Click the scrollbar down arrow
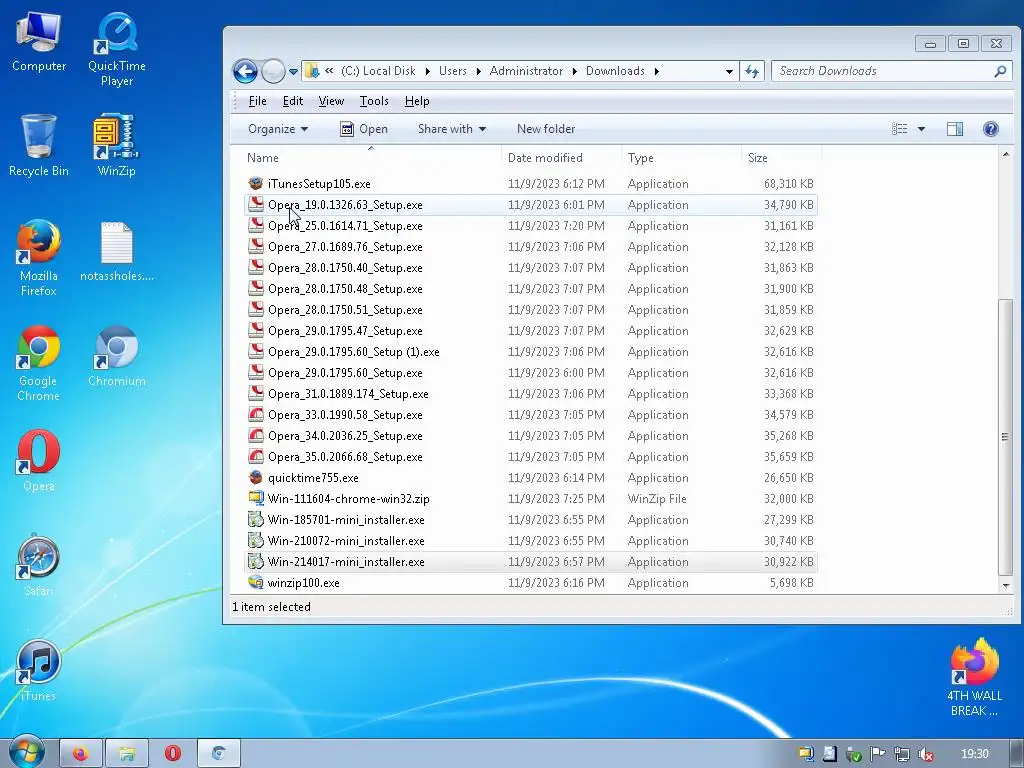 (1005, 585)
